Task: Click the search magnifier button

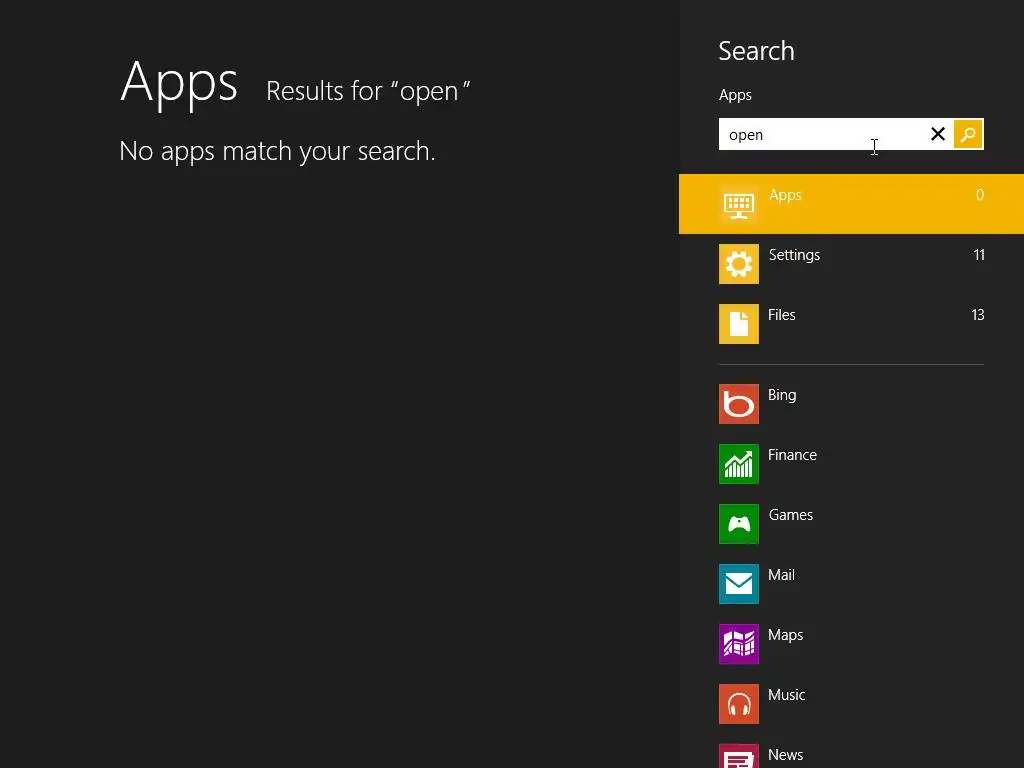Action: (x=968, y=135)
